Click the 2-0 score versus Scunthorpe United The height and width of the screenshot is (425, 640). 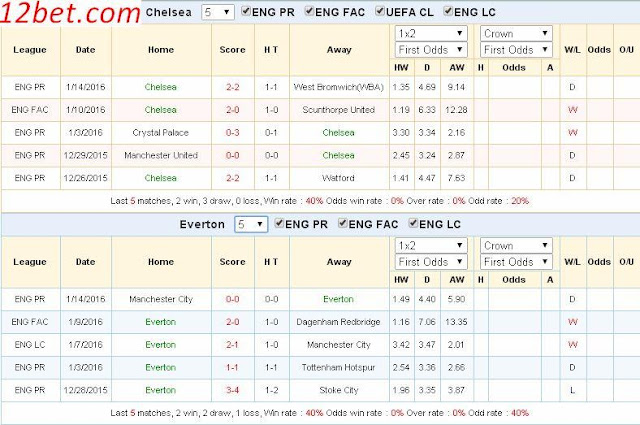pos(233,110)
